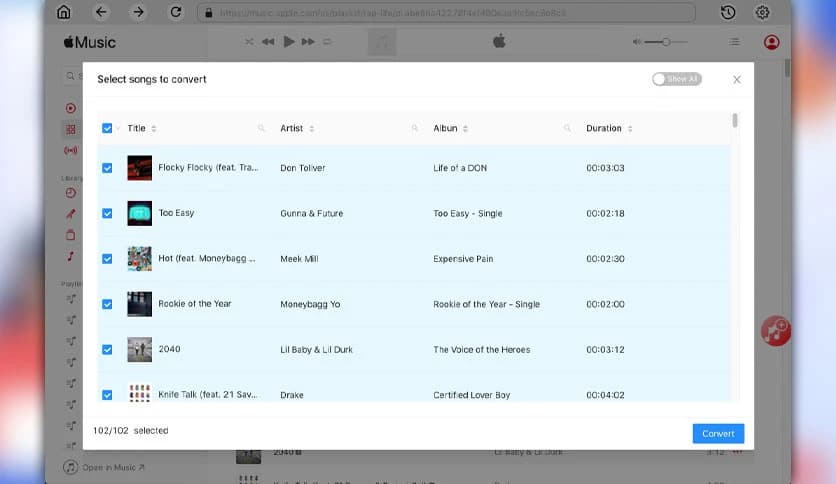Sort songs by Artist column arrows
The image size is (836, 484).
click(x=311, y=128)
